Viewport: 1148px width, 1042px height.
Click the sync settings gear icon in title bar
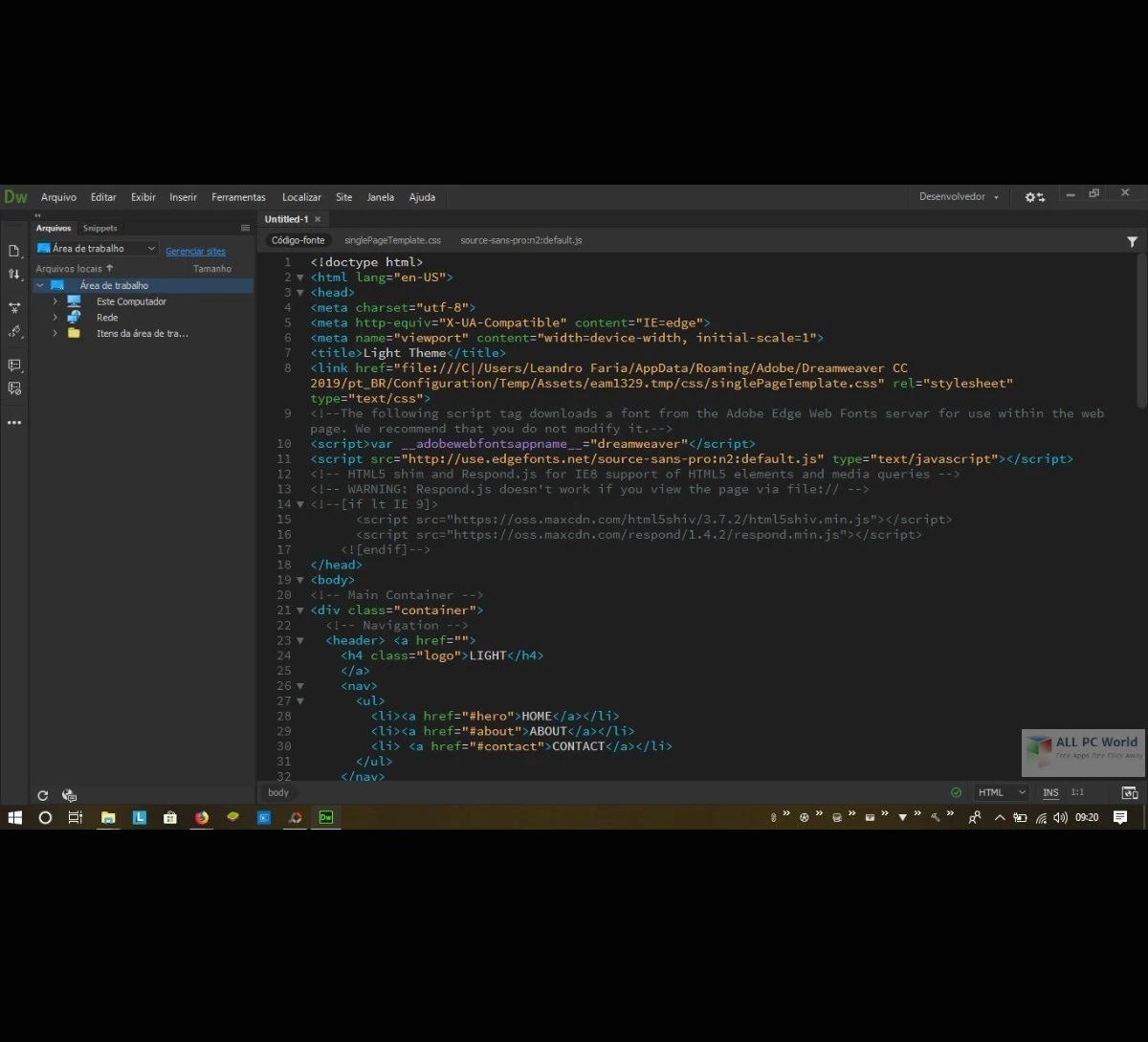[1034, 196]
